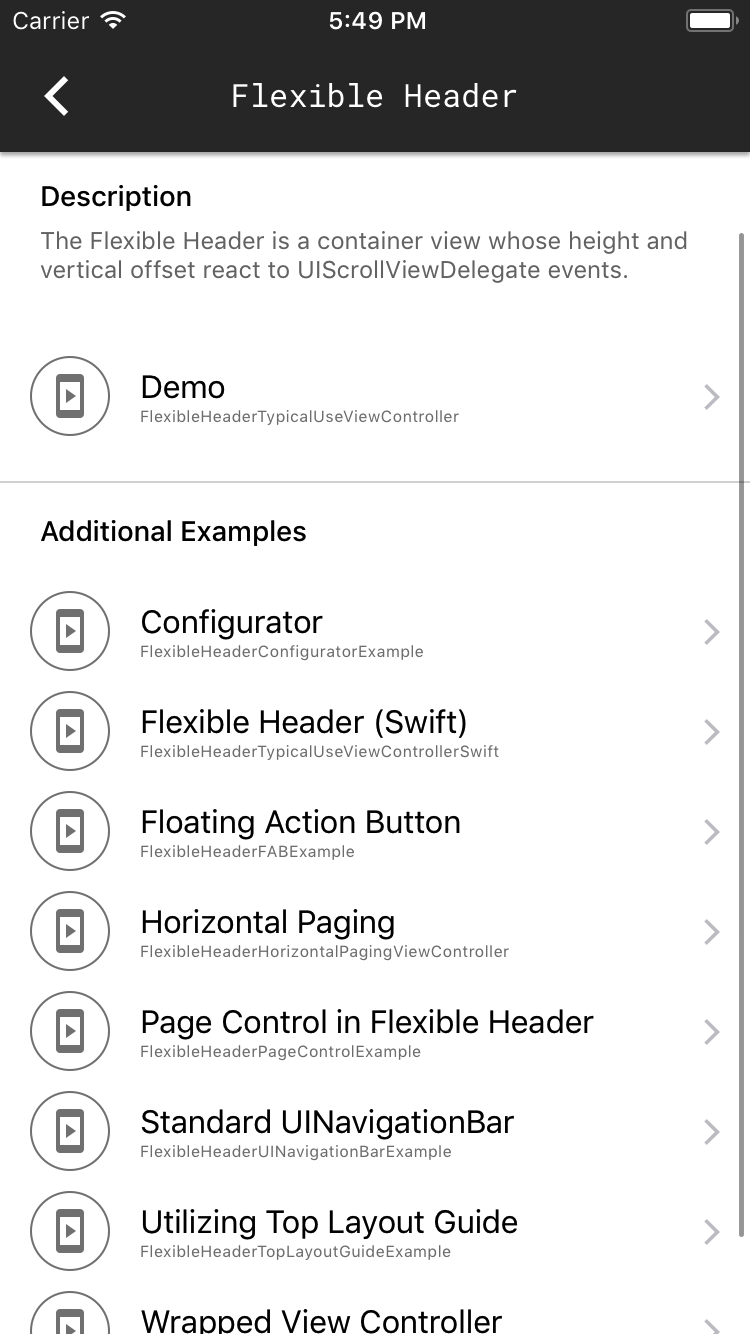The height and width of the screenshot is (1334, 750).
Task: Open Page Control in Flexible Header example
Action: [x=375, y=1032]
